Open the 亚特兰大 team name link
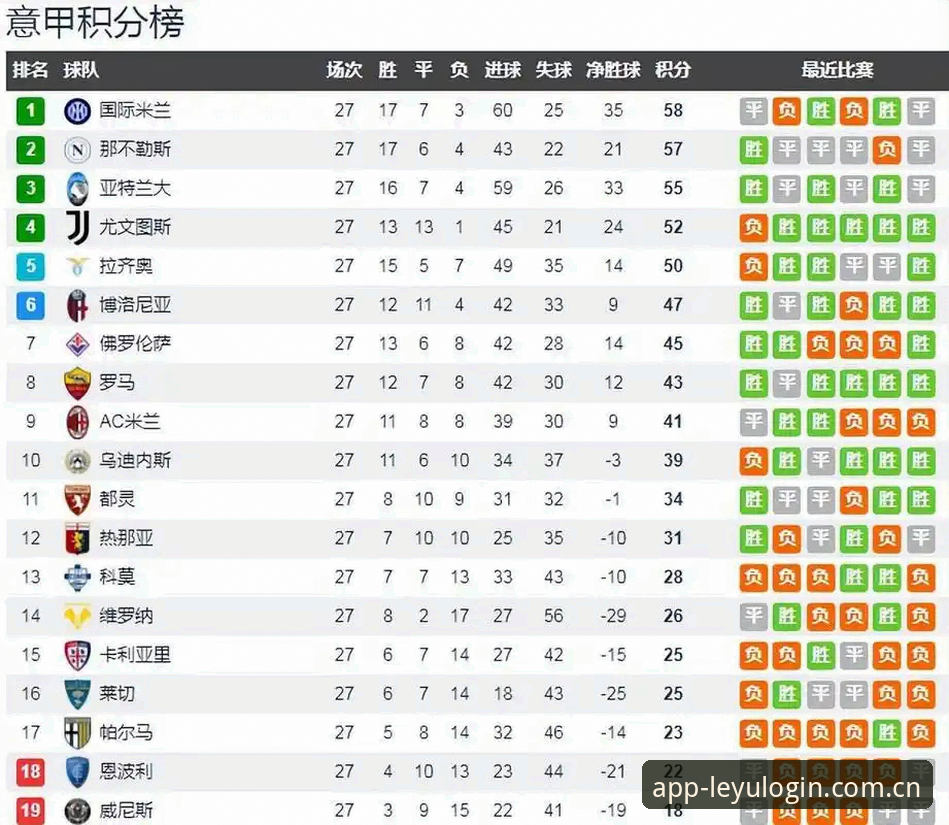The width and height of the screenshot is (949, 825). click(135, 188)
